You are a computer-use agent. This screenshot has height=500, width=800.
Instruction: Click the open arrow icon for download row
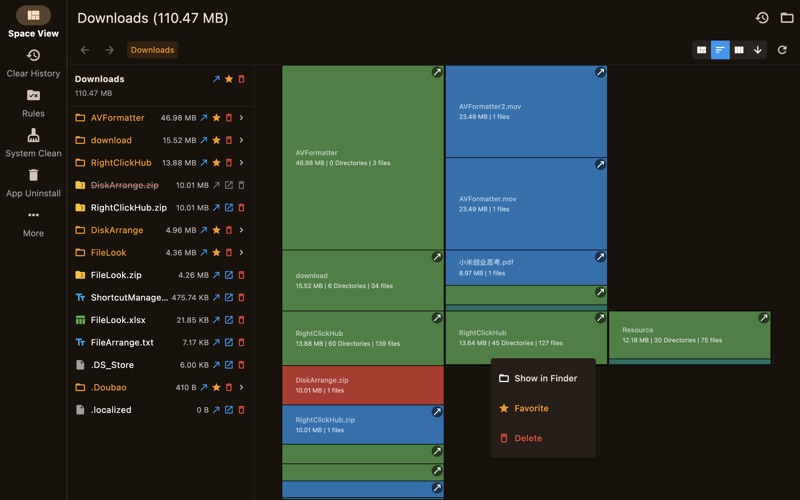[x=204, y=140]
